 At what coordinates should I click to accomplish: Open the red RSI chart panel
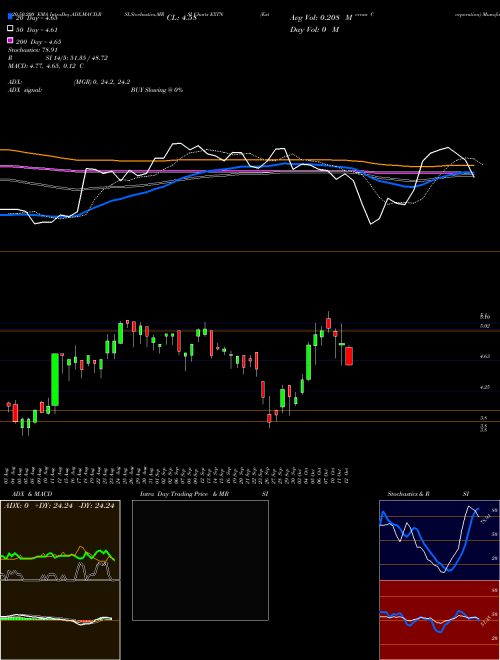(x=439, y=620)
